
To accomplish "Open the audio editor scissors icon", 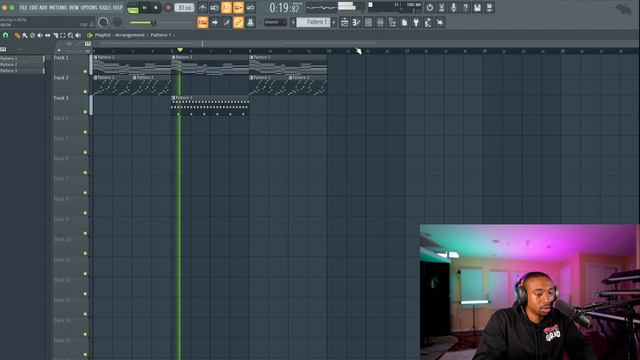I will 442,8.
